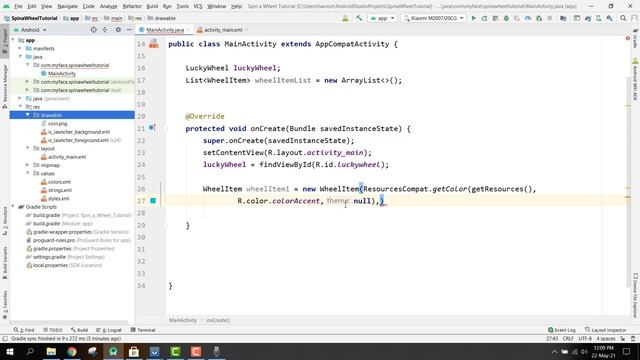Viewport: 640px width, 360px height.
Task: Open the VCS menu
Action: coord(198,6)
